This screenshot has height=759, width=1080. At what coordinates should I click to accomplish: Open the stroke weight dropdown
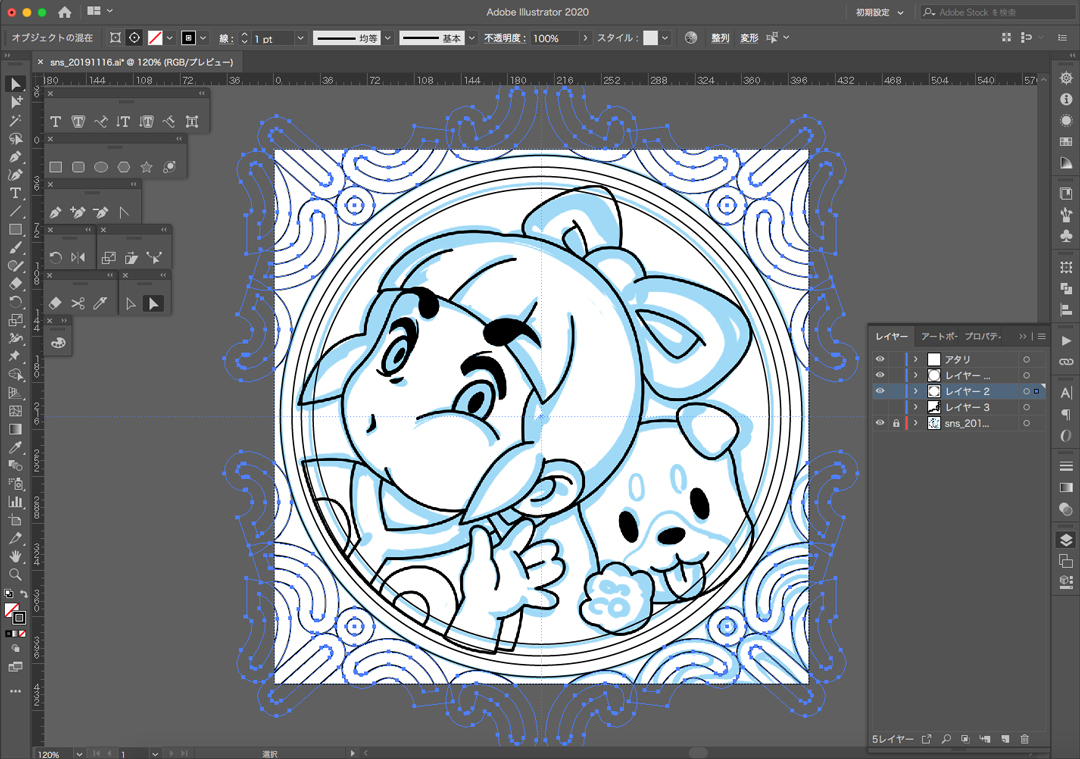pyautogui.click(x=300, y=39)
